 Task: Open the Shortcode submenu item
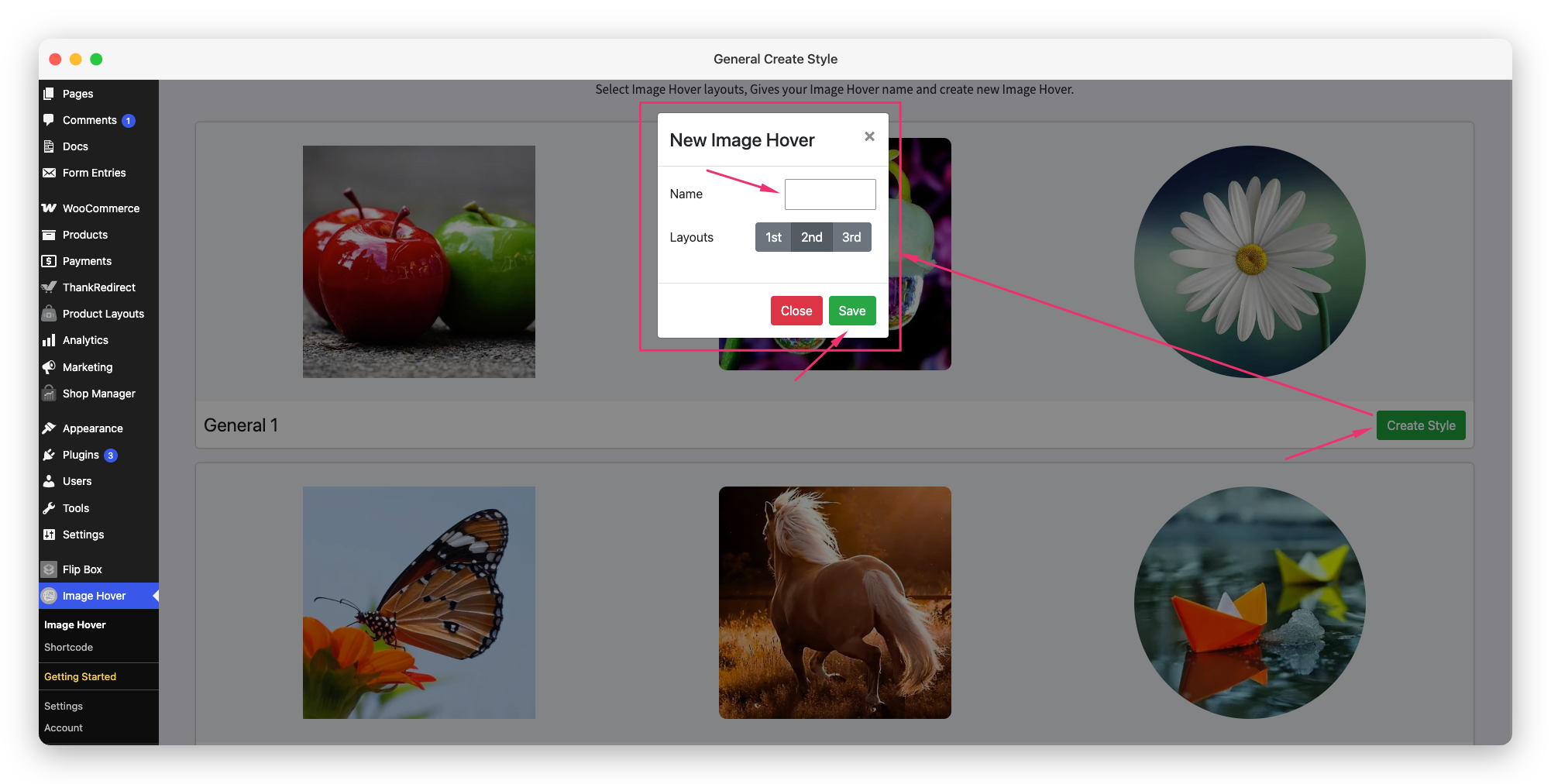[68, 647]
